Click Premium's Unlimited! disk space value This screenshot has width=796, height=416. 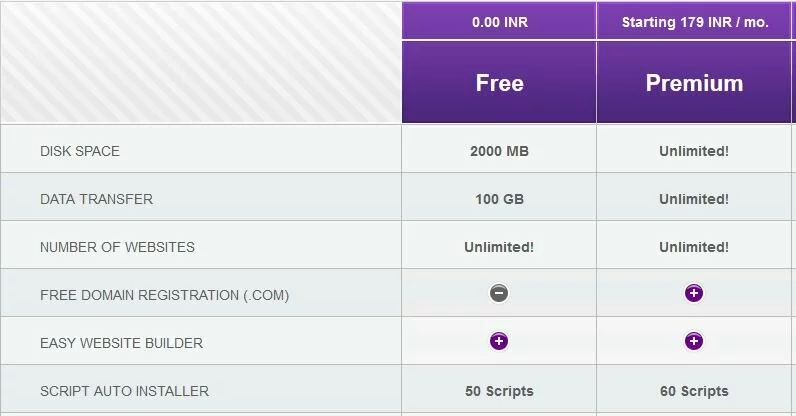coord(694,151)
